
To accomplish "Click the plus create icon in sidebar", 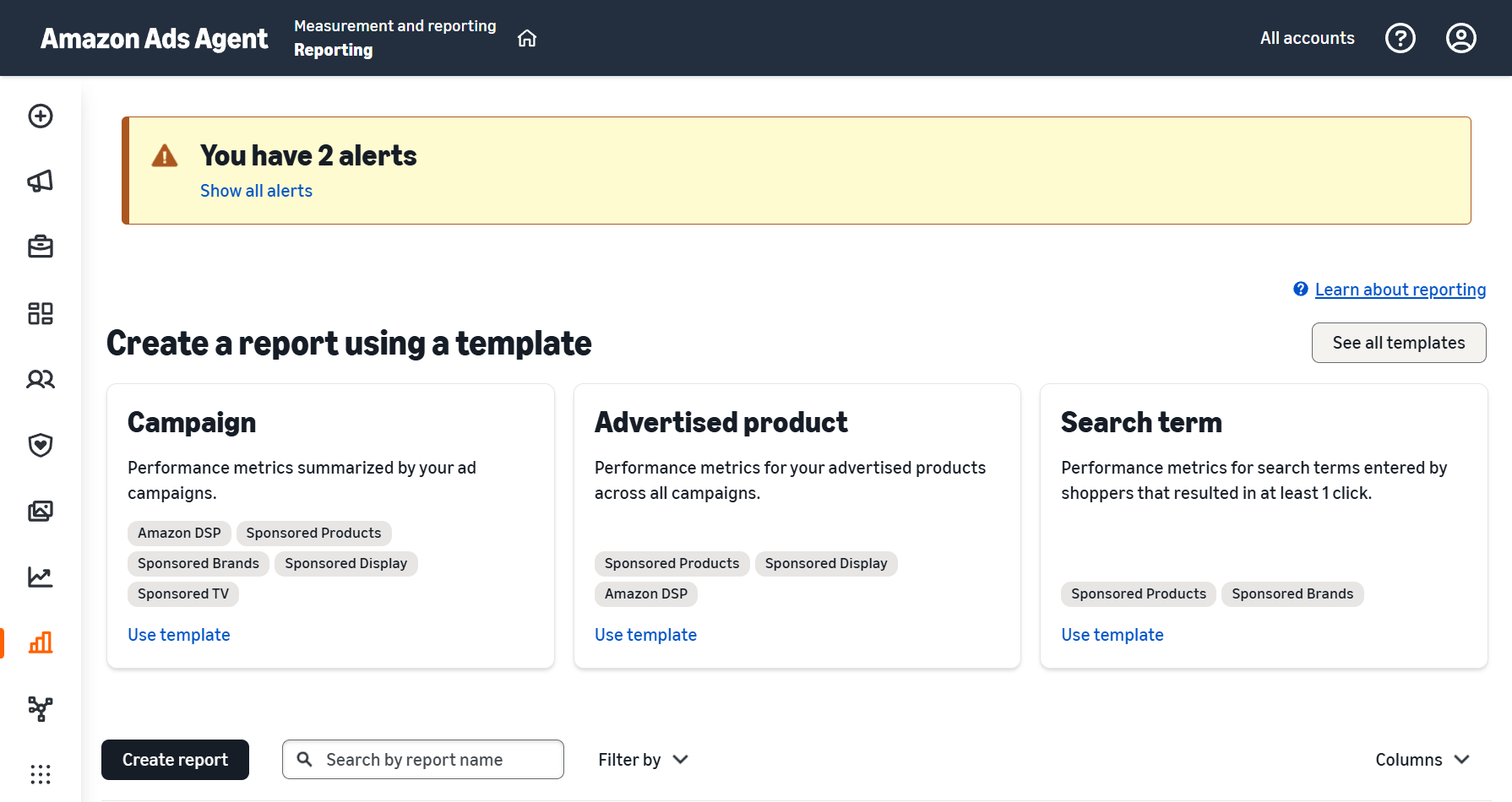I will [41, 116].
